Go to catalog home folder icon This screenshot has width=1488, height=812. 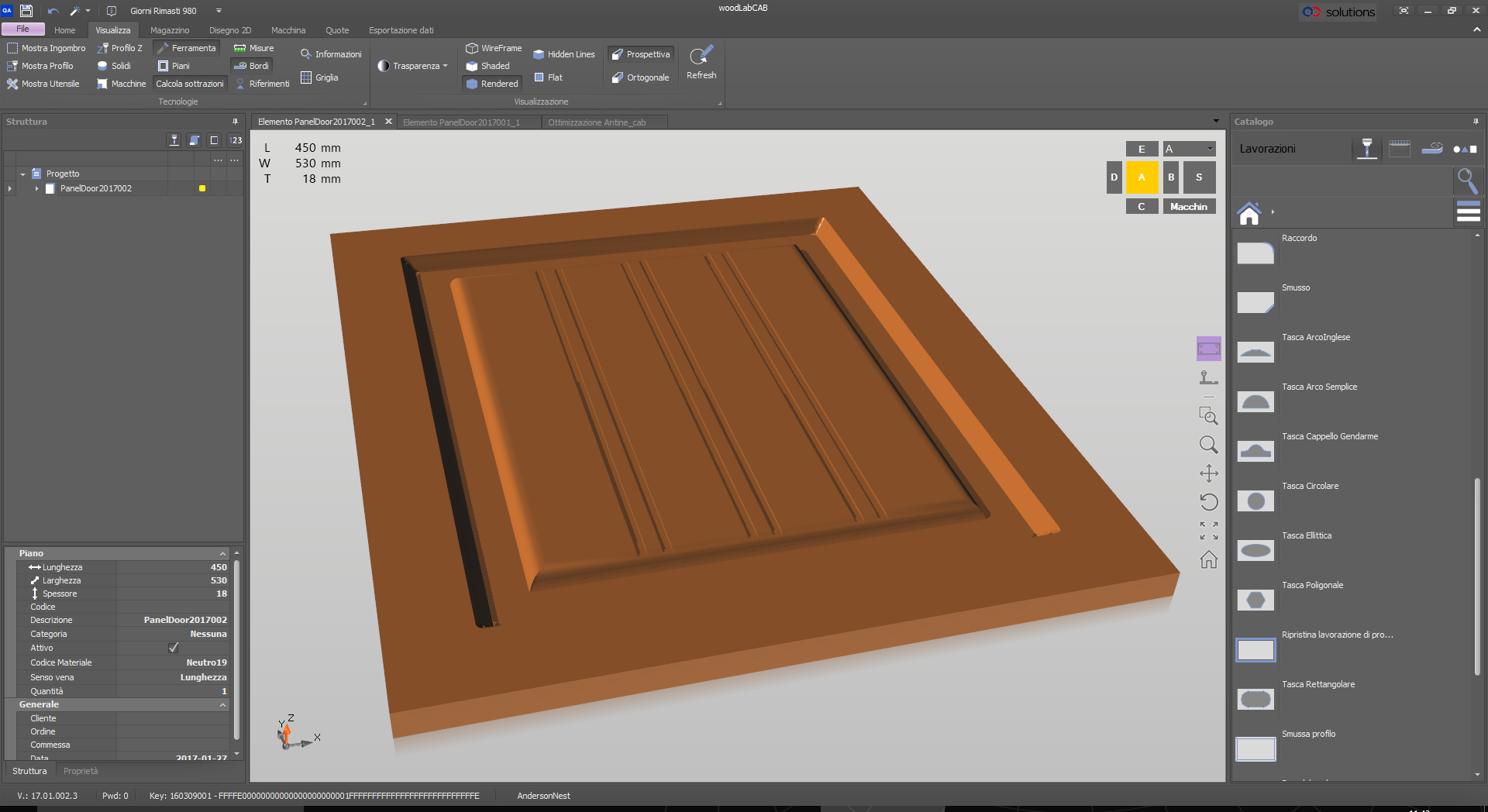[1249, 212]
